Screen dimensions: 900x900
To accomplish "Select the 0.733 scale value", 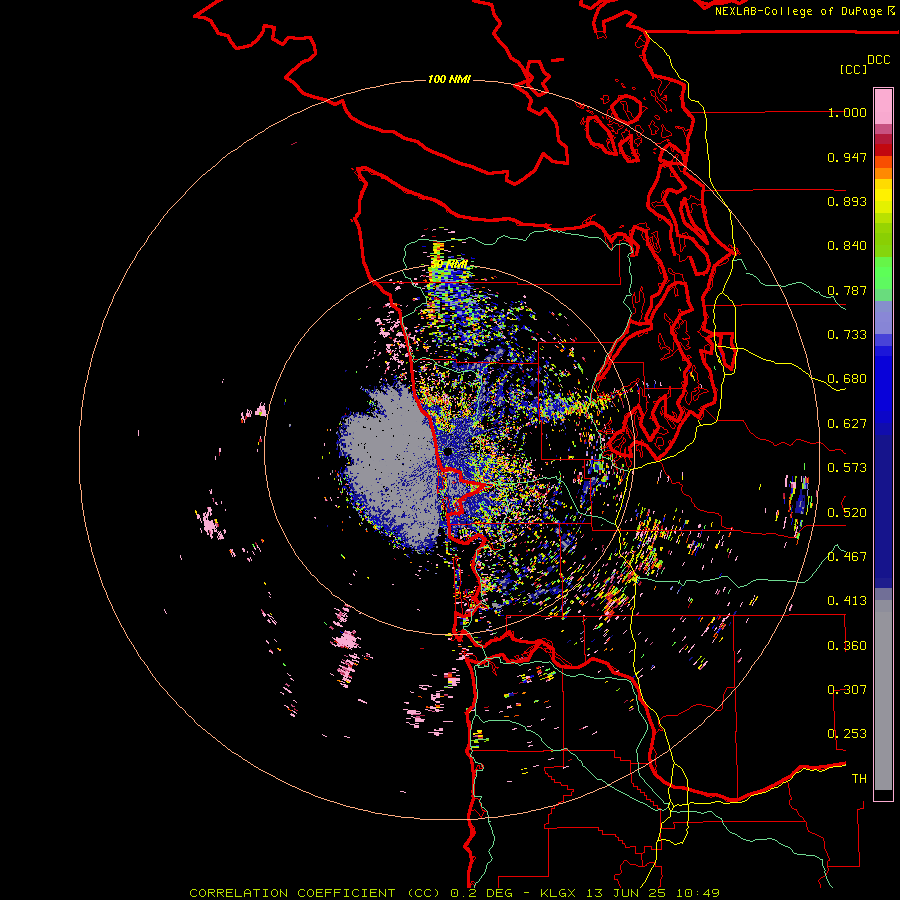I will [847, 335].
